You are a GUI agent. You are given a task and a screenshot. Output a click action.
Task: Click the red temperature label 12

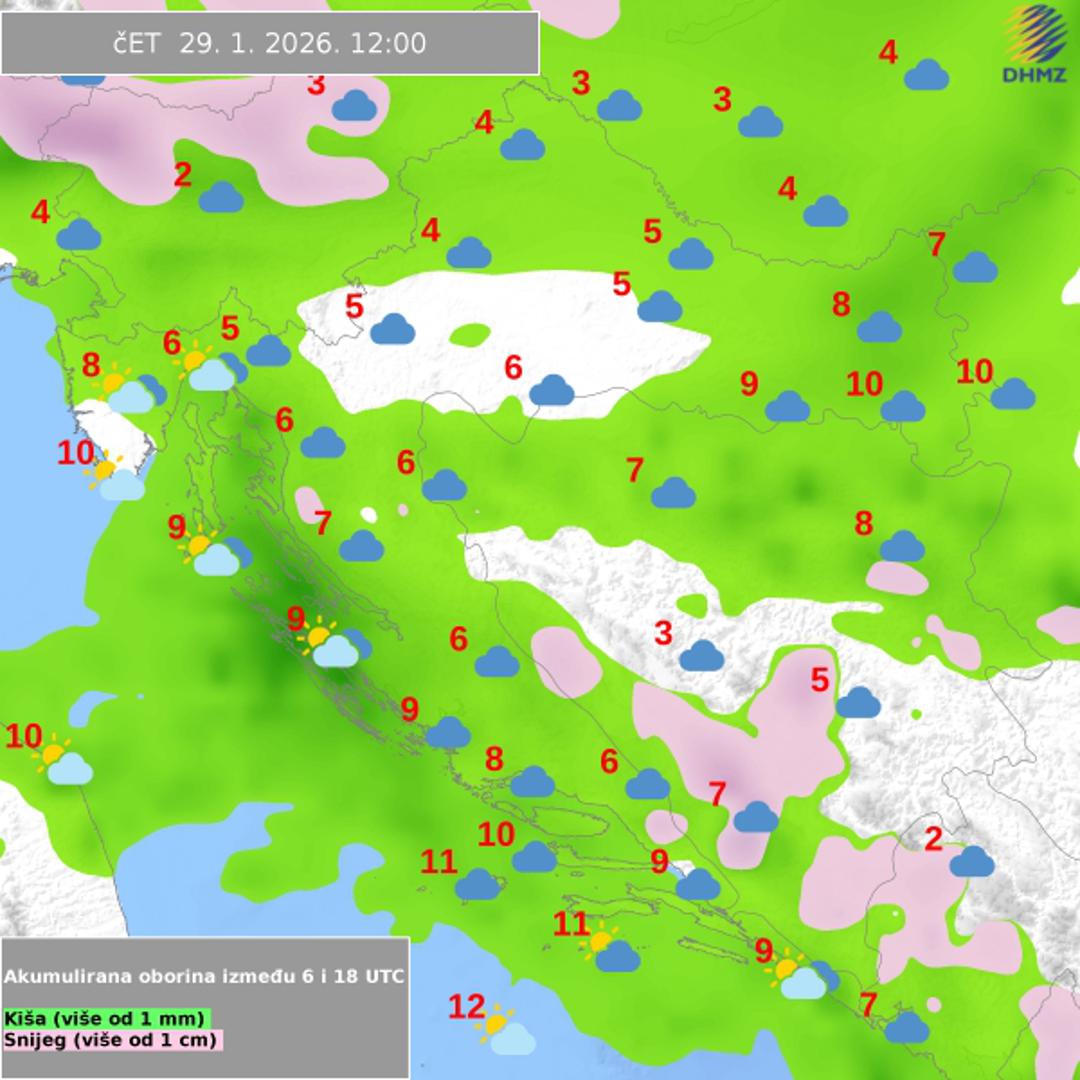point(466,1007)
